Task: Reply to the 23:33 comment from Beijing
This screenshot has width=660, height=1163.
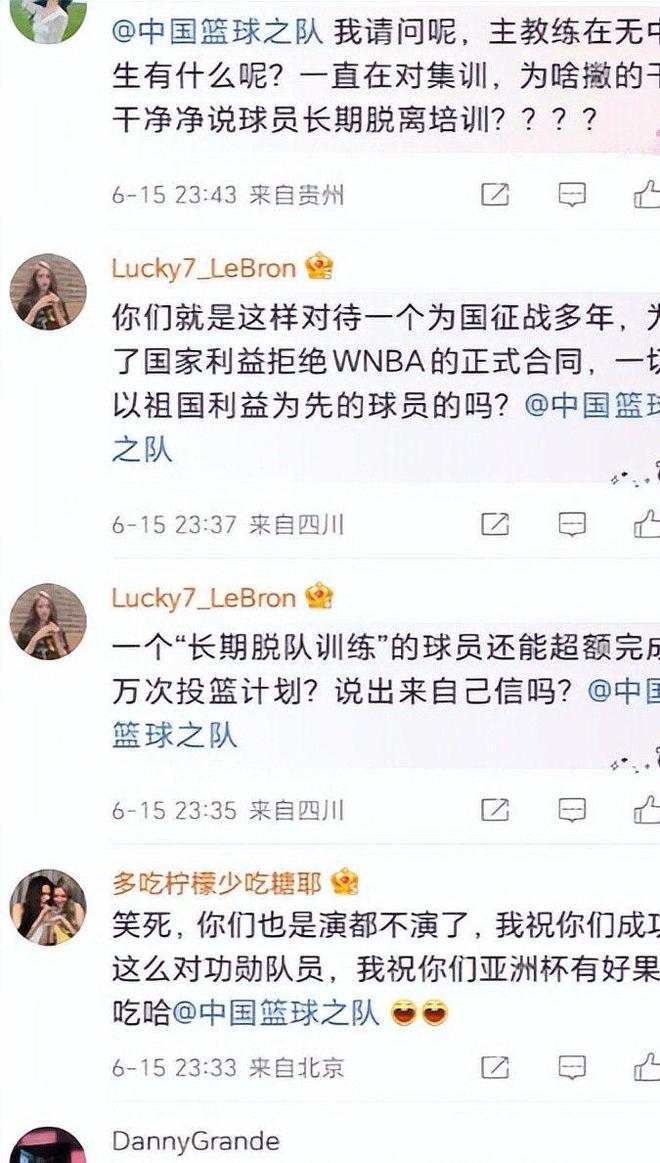Action: (572, 1067)
